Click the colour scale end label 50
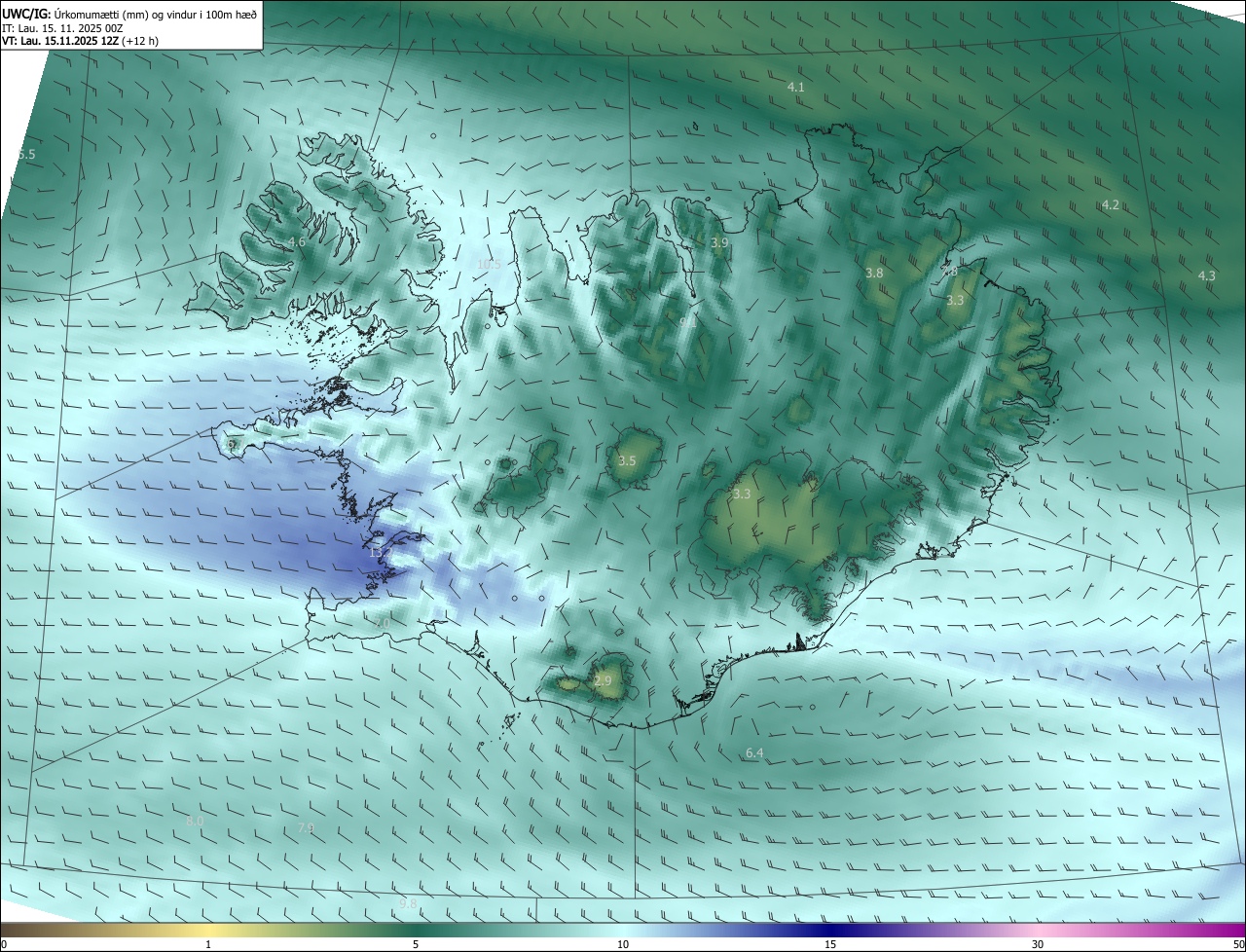 coord(1238,944)
